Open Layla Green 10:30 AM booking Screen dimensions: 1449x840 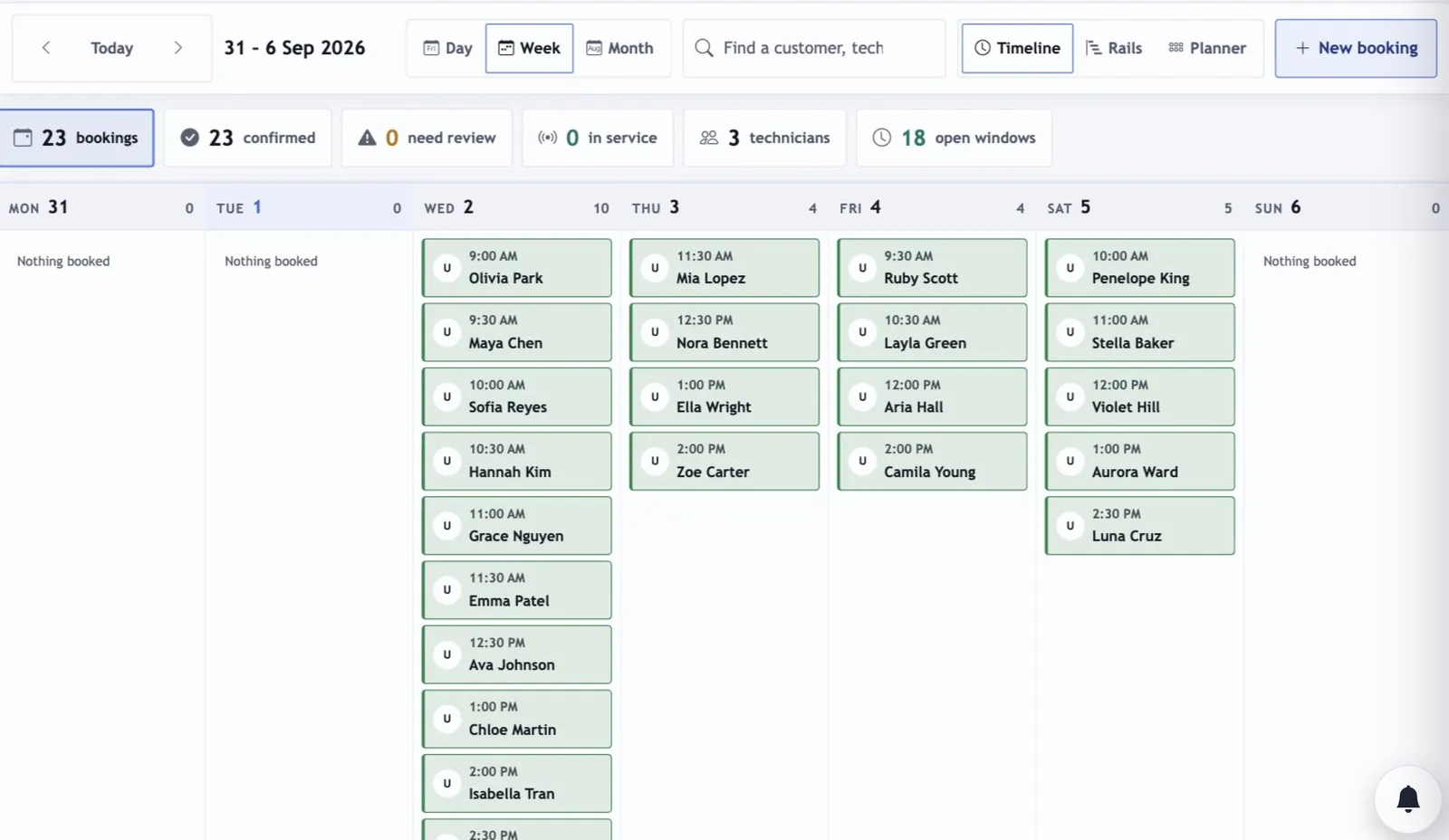pyautogui.click(x=932, y=332)
